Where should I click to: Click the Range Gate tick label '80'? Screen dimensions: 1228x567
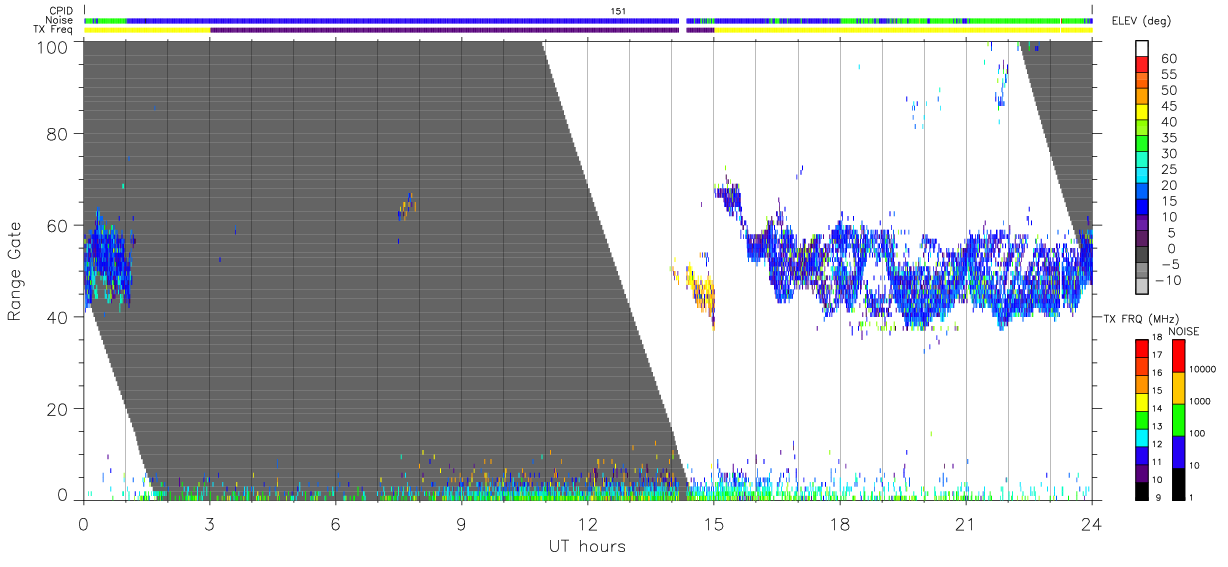click(x=57, y=134)
